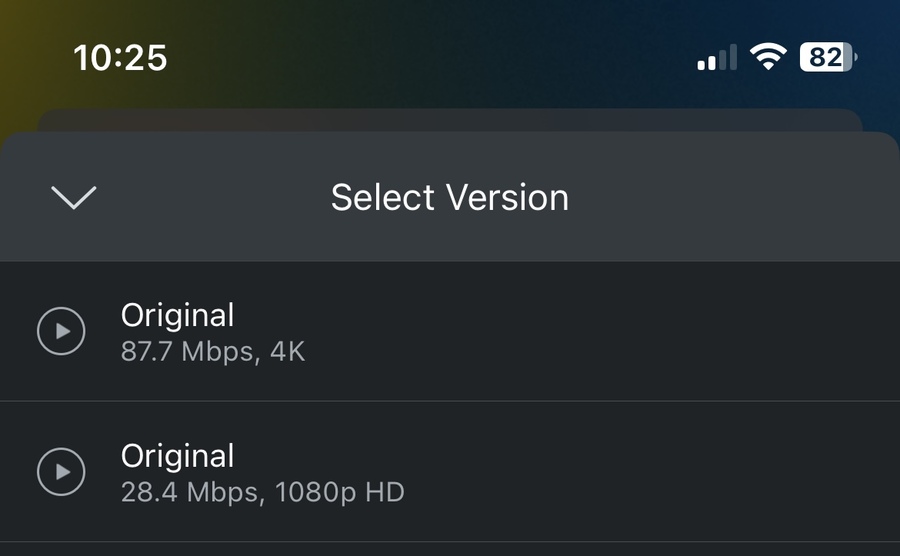Screen dimensions: 900x556
Task: Click the second "Original" label
Action: pyautogui.click(x=177, y=456)
